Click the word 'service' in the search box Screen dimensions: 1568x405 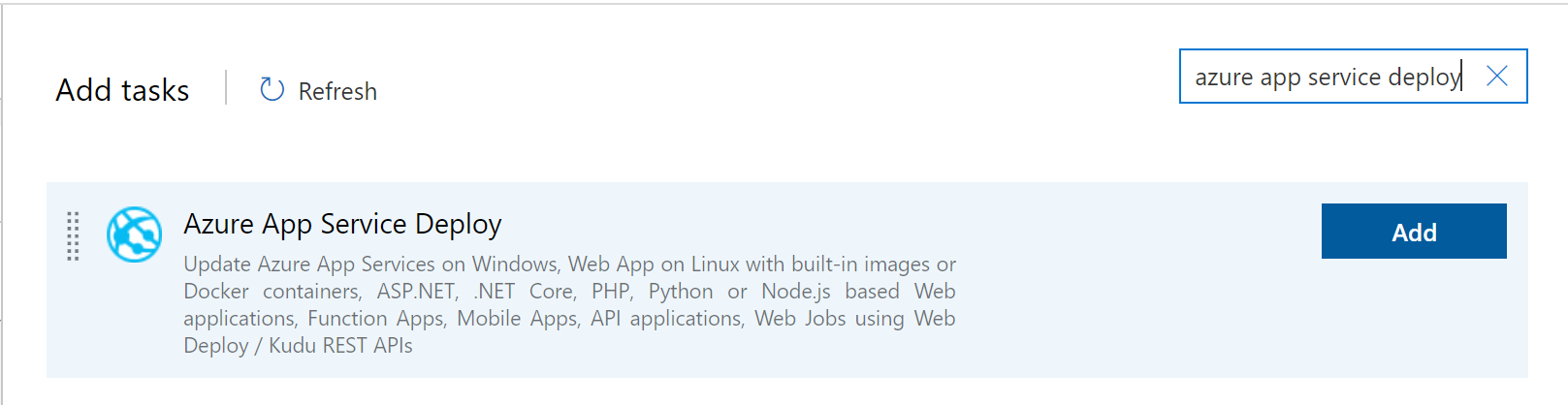pyautogui.click(x=1343, y=77)
